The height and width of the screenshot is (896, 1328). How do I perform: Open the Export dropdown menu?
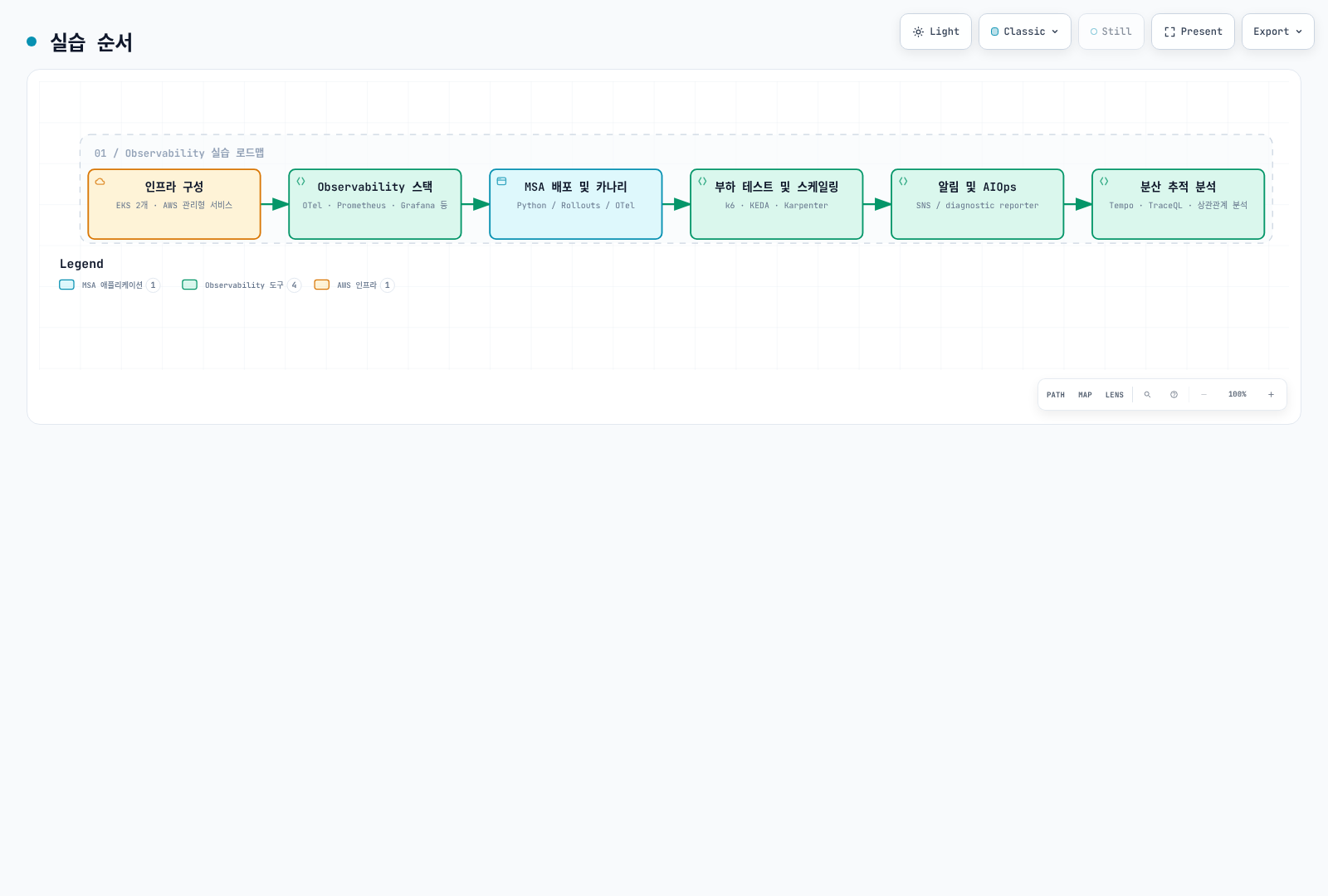[x=1278, y=32]
